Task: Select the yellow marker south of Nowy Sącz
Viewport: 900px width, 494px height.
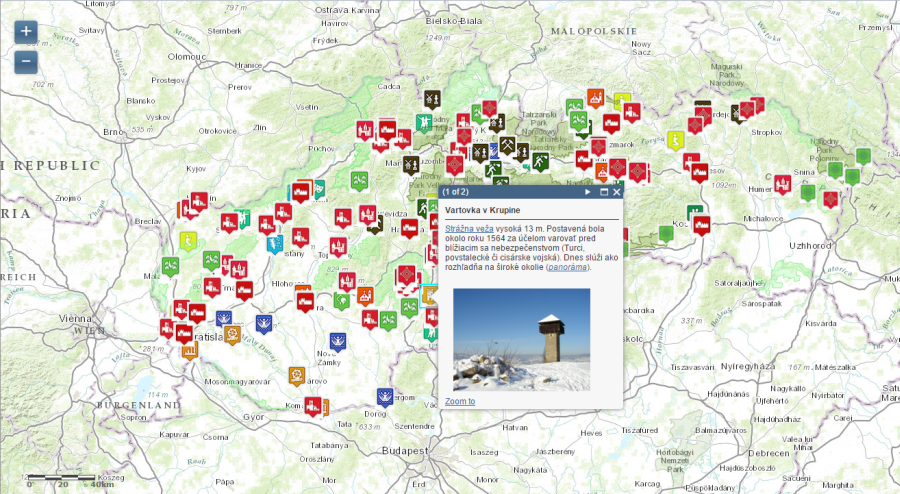Action: point(622,101)
